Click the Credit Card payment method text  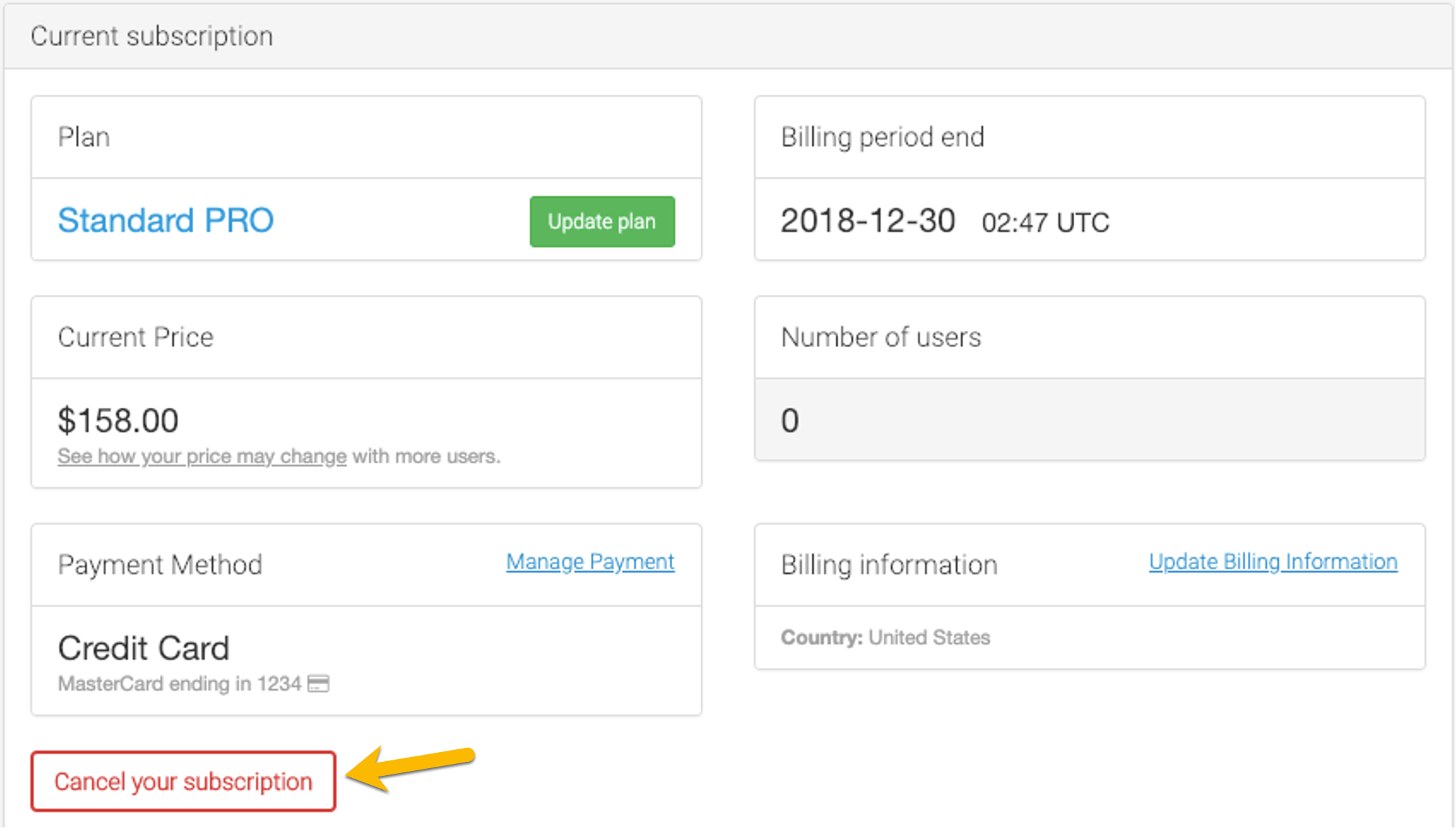tap(143, 648)
